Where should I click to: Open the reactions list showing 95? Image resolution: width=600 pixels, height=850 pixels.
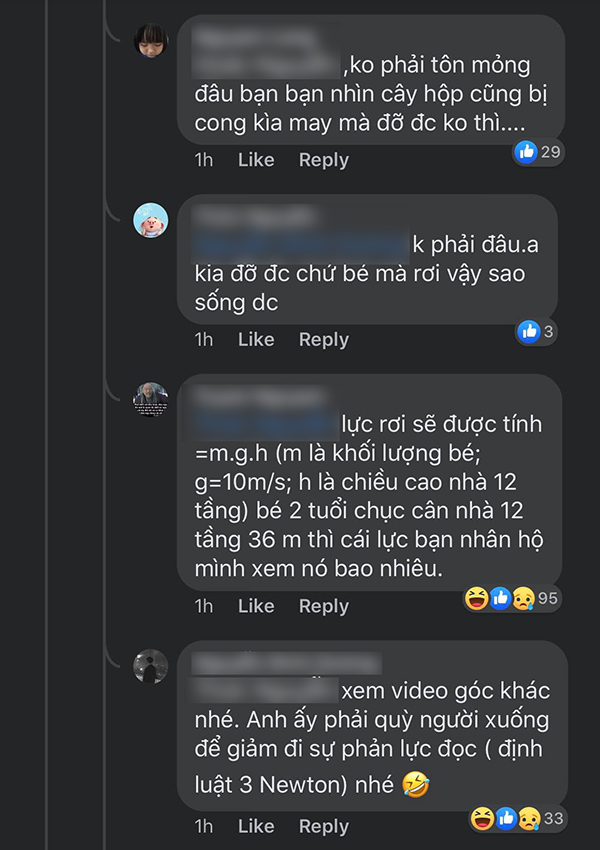pos(546,595)
